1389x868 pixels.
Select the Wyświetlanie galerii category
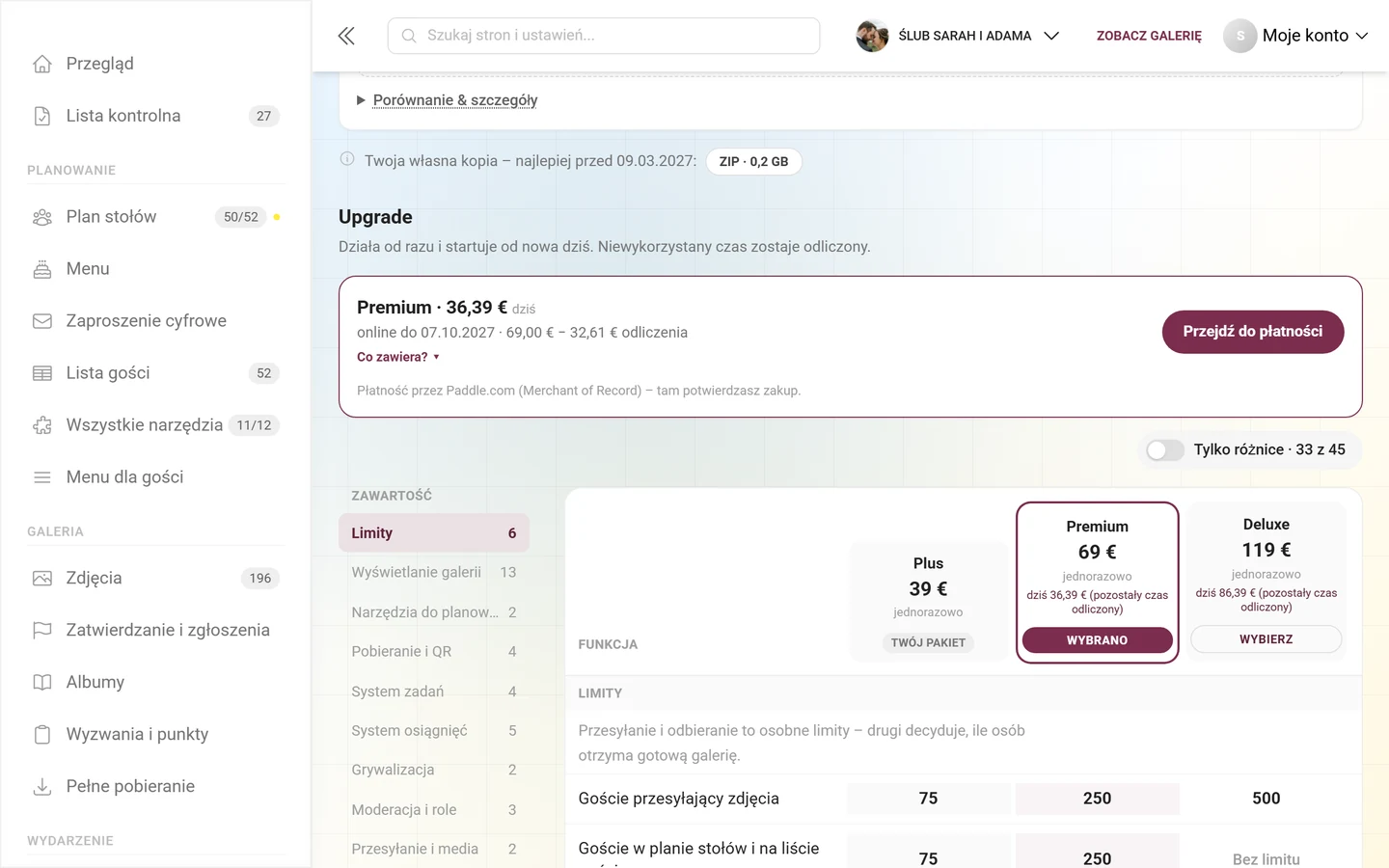click(434, 573)
